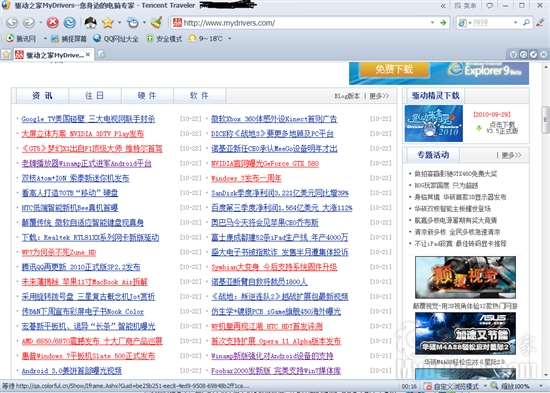
Task: Click the 免费下载 orange banner button
Action: click(394, 69)
